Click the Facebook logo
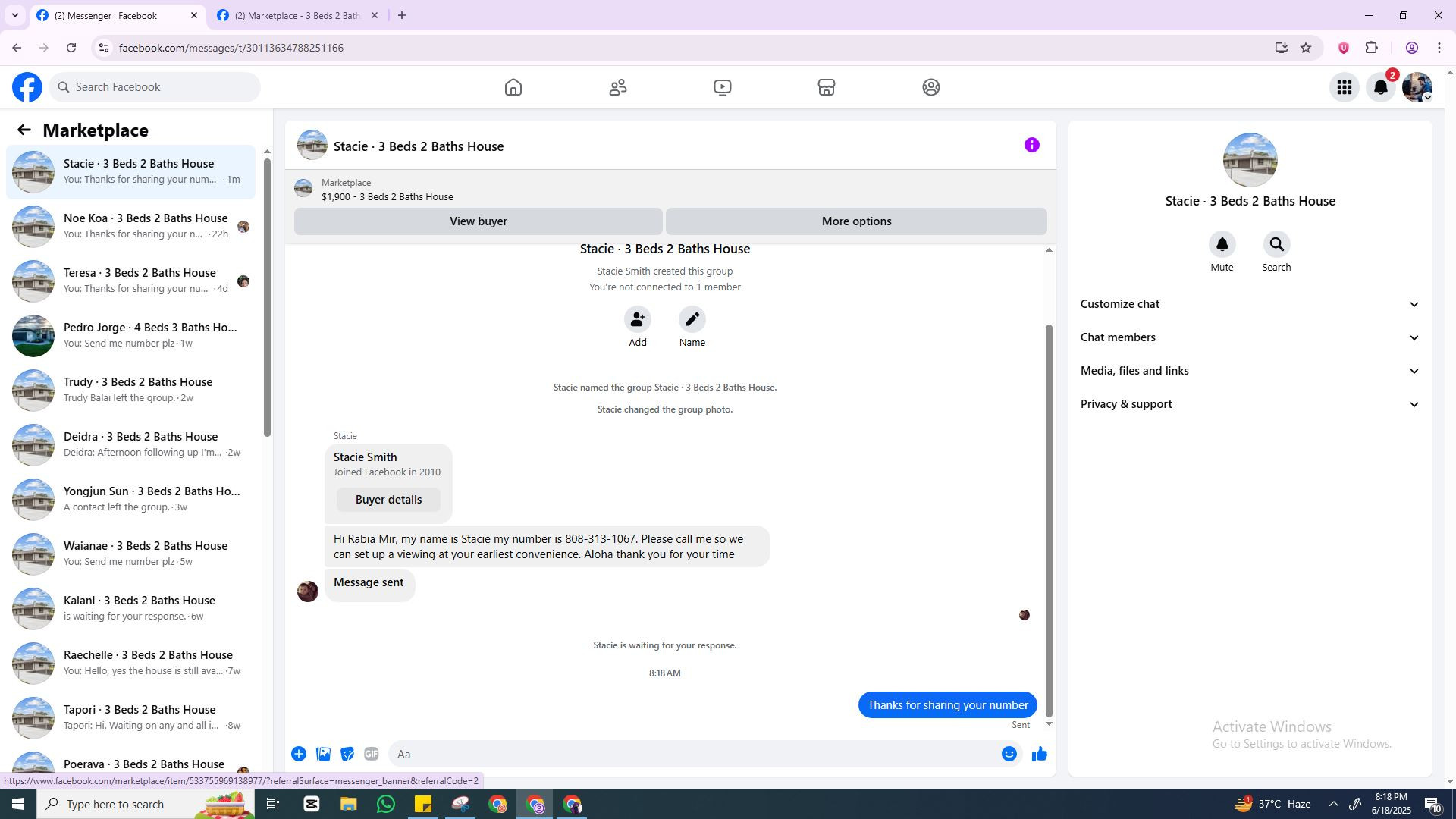The height and width of the screenshot is (819, 1456). point(27,87)
